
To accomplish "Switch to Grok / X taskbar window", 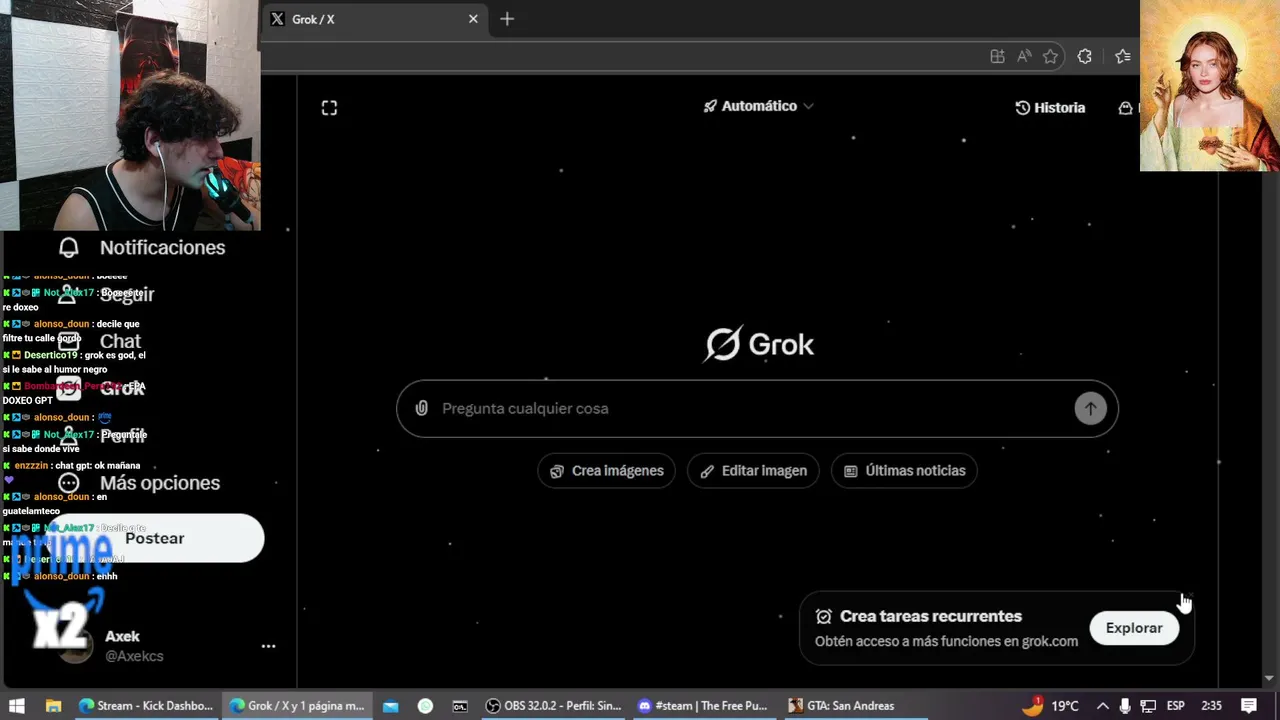I will pyautogui.click(x=297, y=706).
